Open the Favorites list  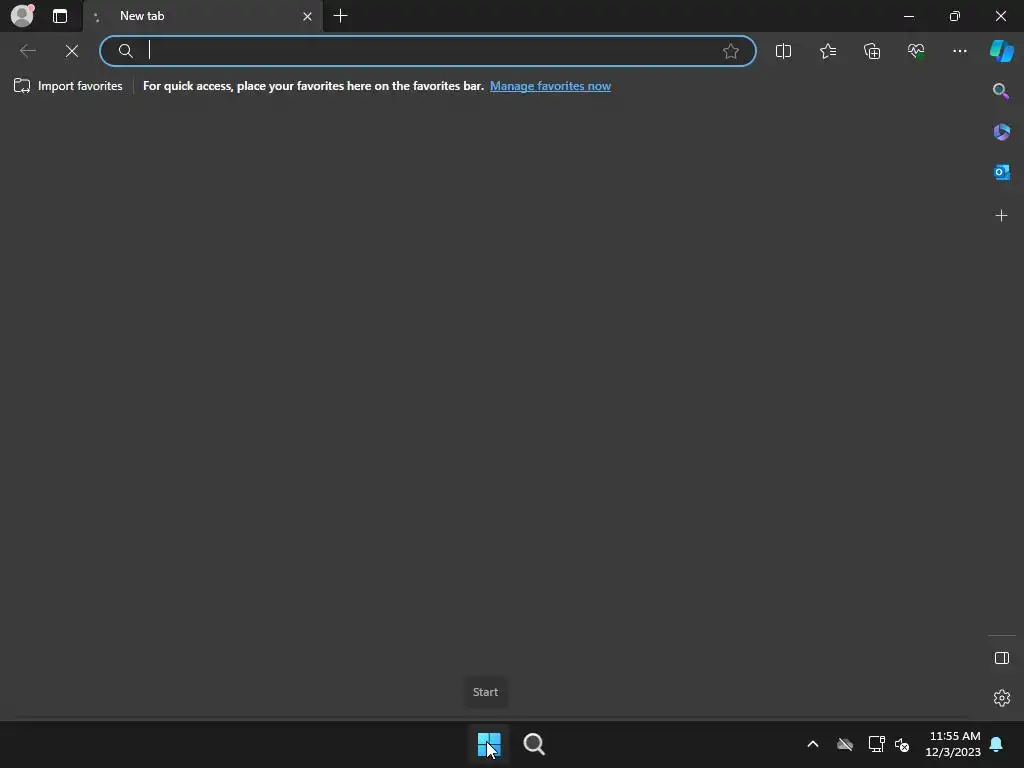point(827,51)
